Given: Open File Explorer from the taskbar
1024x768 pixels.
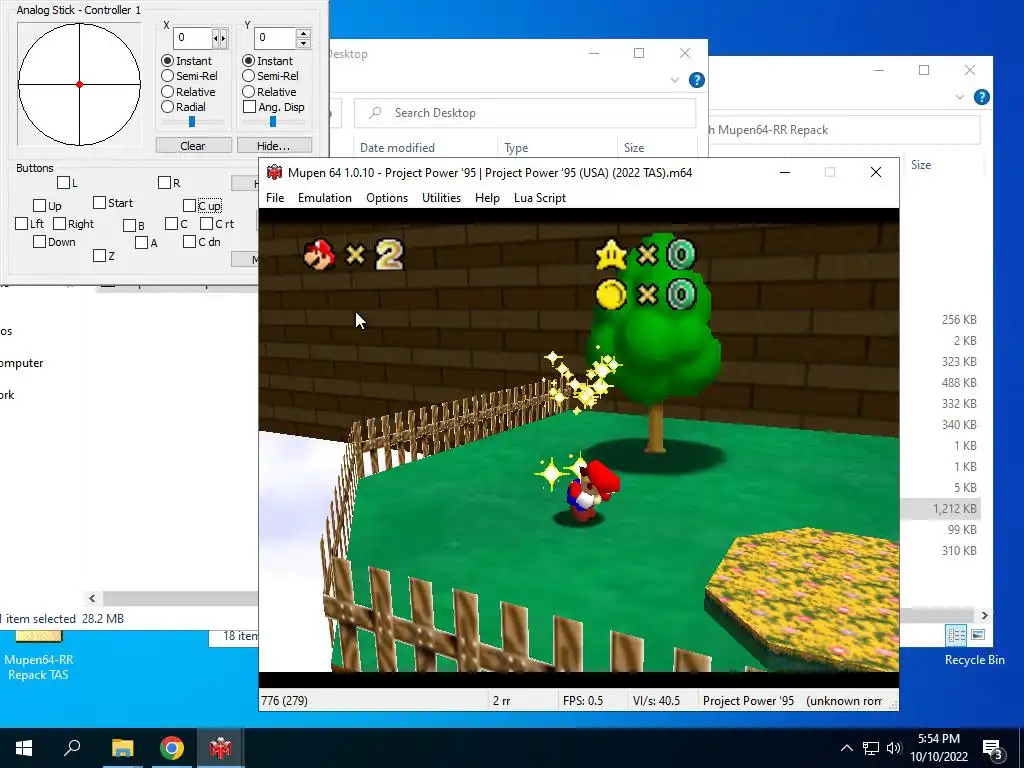Looking at the screenshot, I should point(122,748).
